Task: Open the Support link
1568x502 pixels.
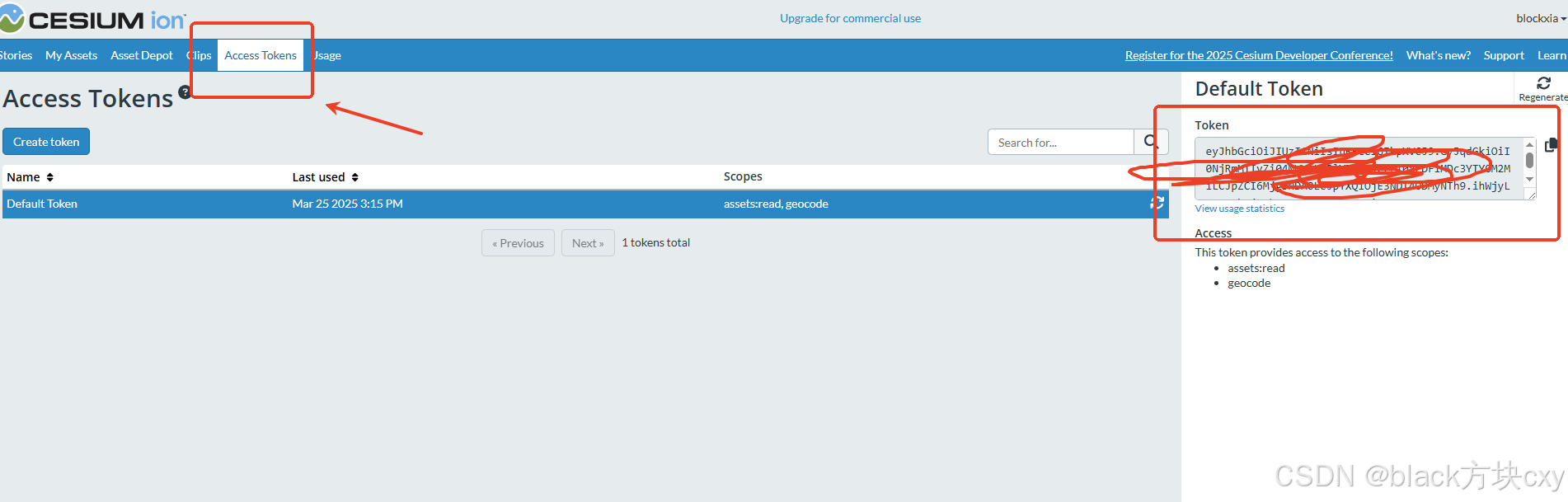Action: click(1504, 55)
